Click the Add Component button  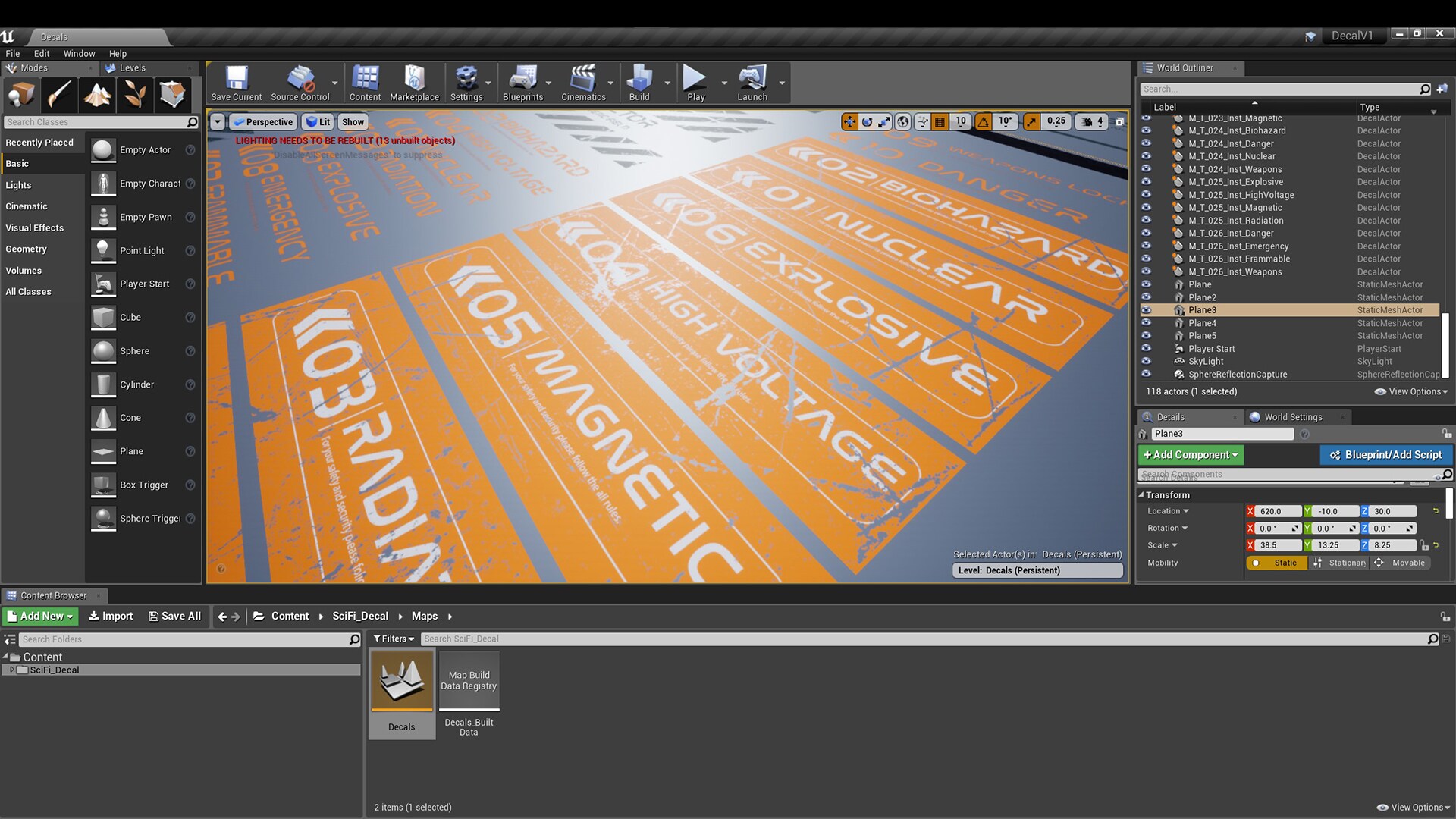coord(1190,454)
